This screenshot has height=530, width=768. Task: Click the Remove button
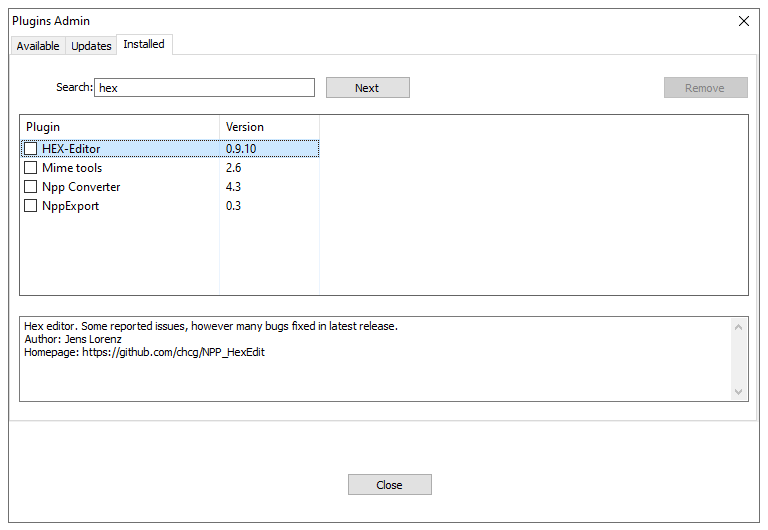click(x=705, y=88)
